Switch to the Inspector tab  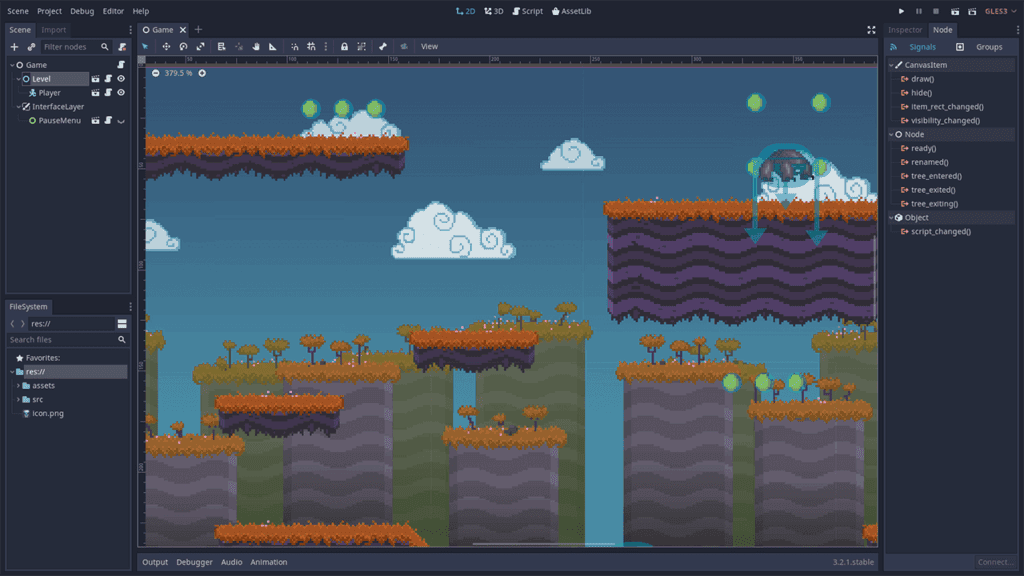point(904,30)
